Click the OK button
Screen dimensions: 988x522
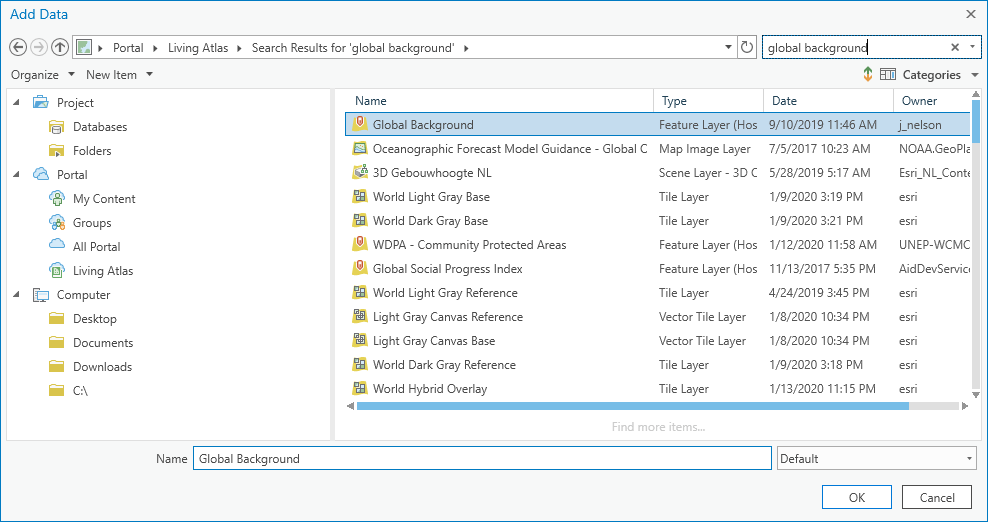pyautogui.click(x=856, y=497)
